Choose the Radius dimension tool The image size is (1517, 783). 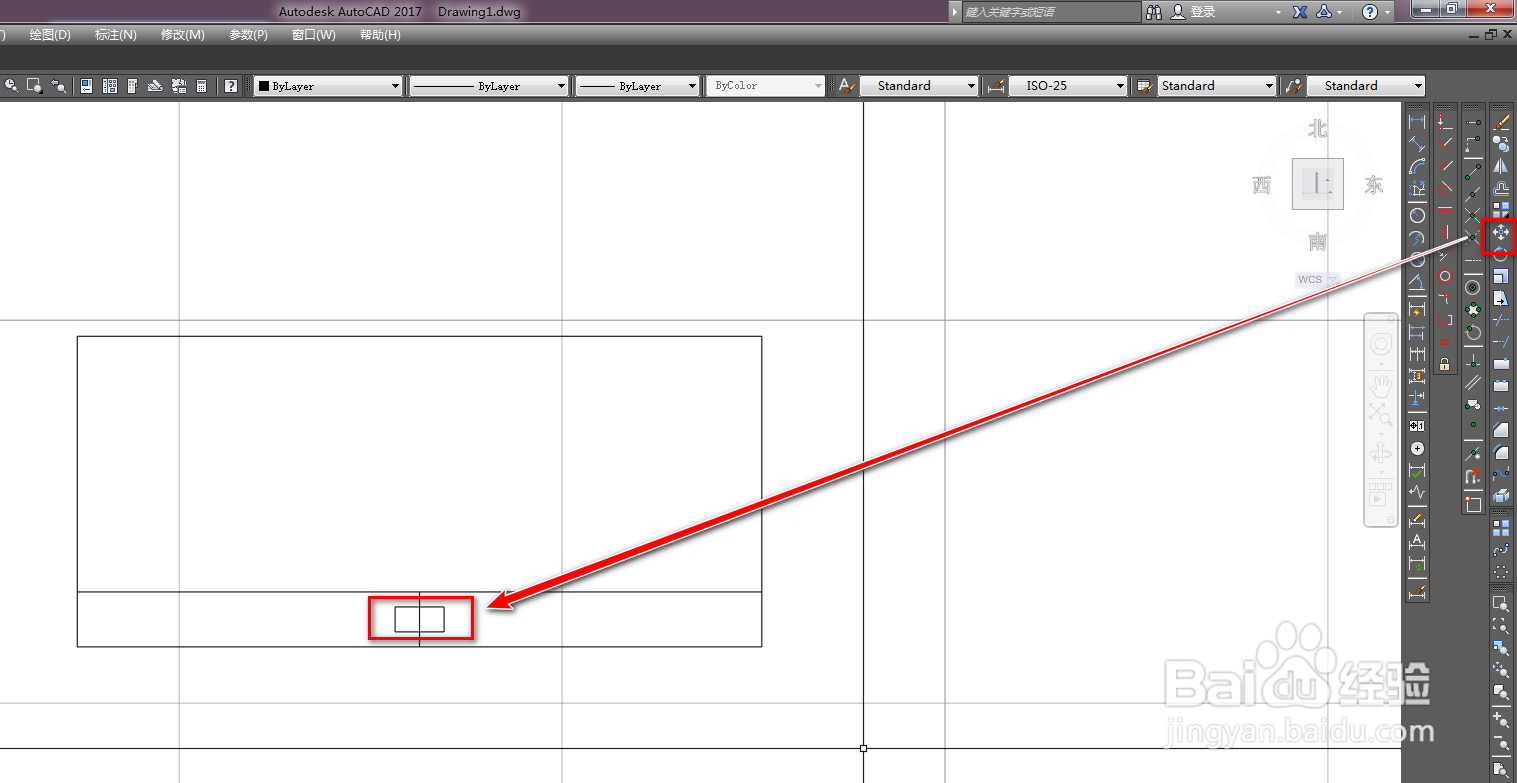1417,215
